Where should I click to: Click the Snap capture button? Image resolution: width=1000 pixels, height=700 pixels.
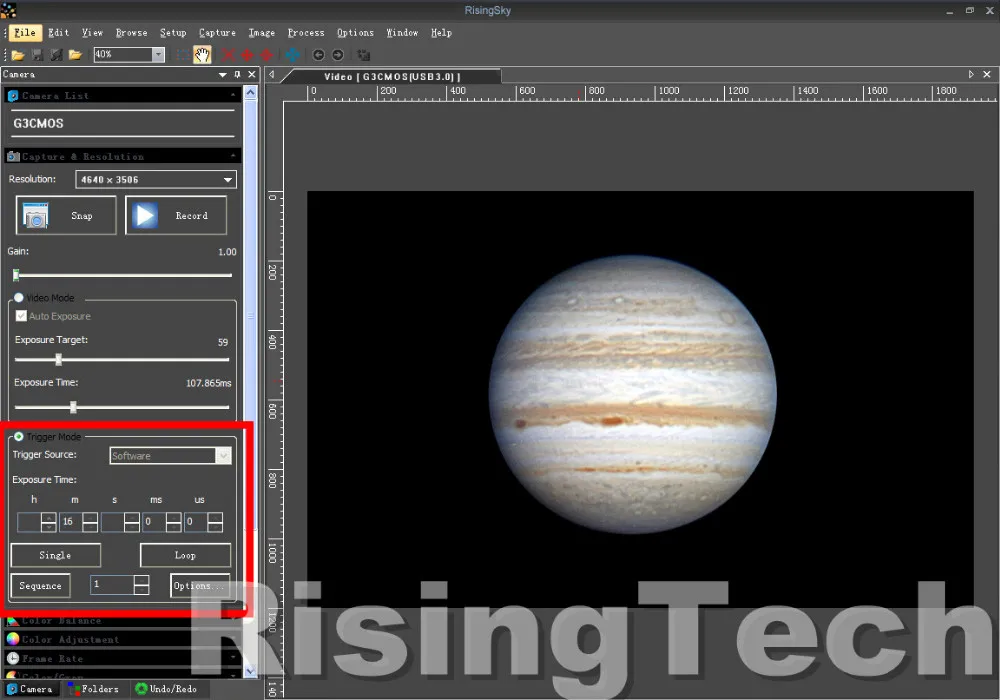pos(66,215)
